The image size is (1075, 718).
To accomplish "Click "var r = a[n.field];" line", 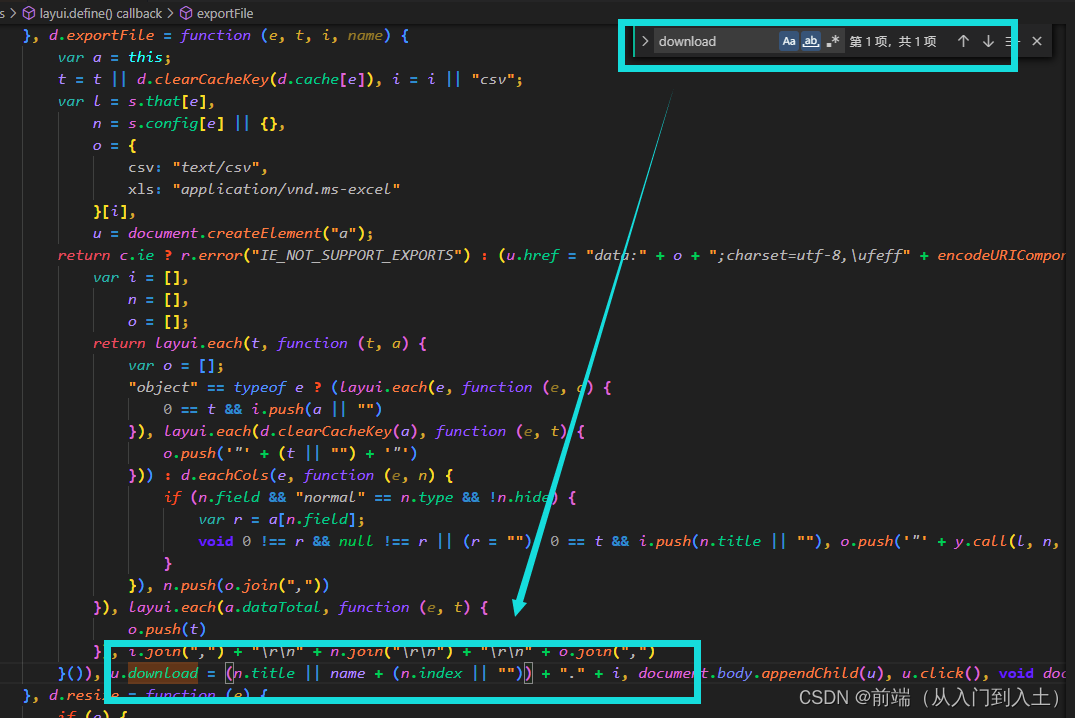I will coord(281,519).
